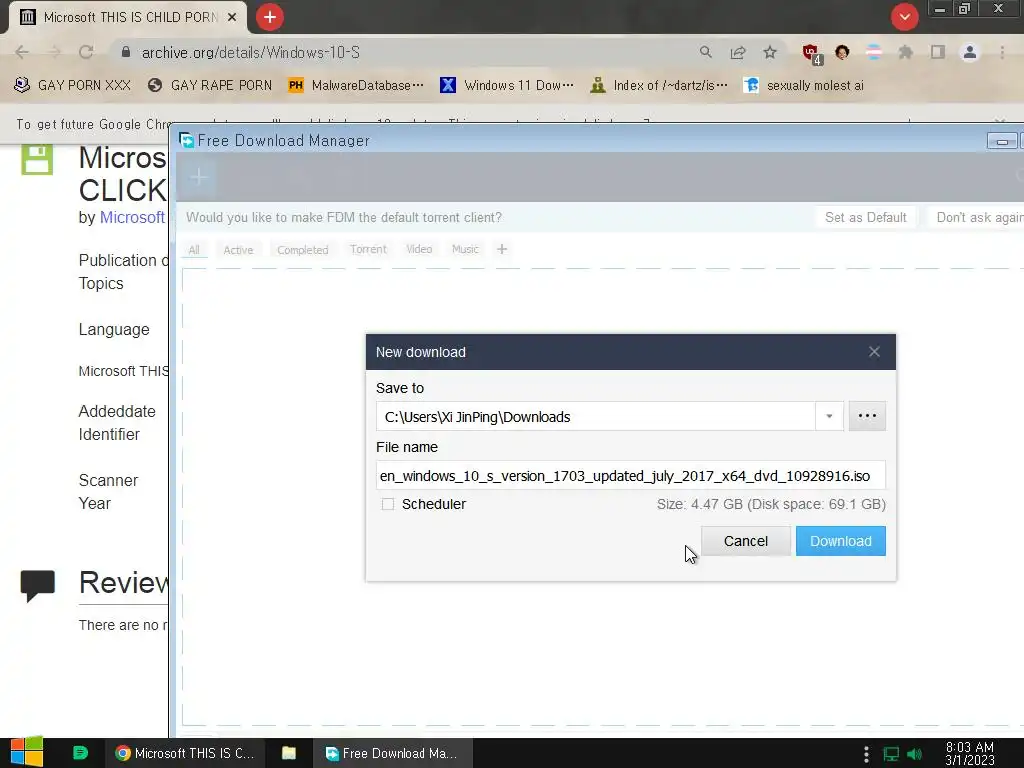
Task: Browse for a folder with the three-dot button
Action: point(867,416)
